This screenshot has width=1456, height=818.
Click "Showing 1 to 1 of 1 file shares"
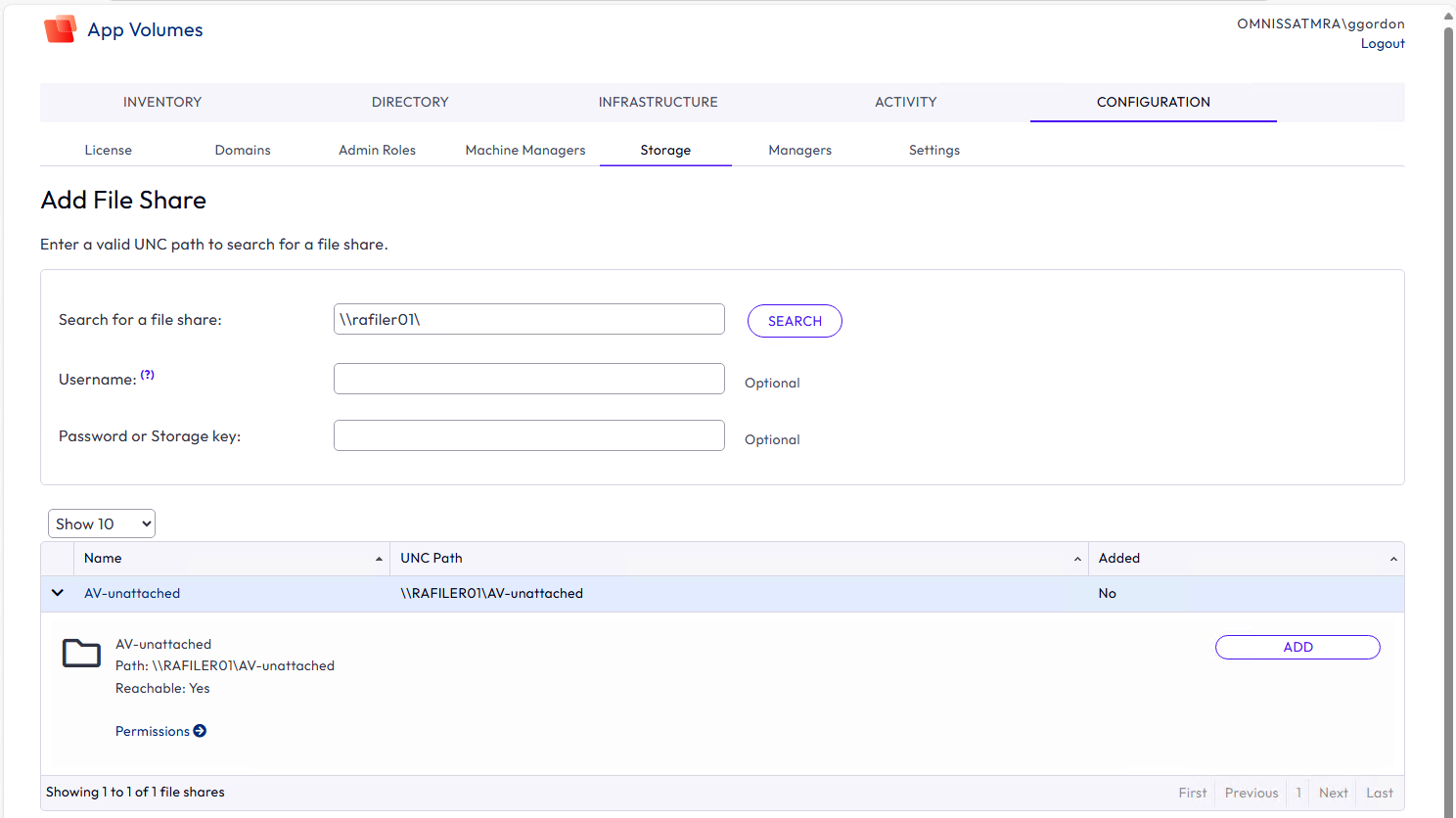pyautogui.click(x=135, y=792)
